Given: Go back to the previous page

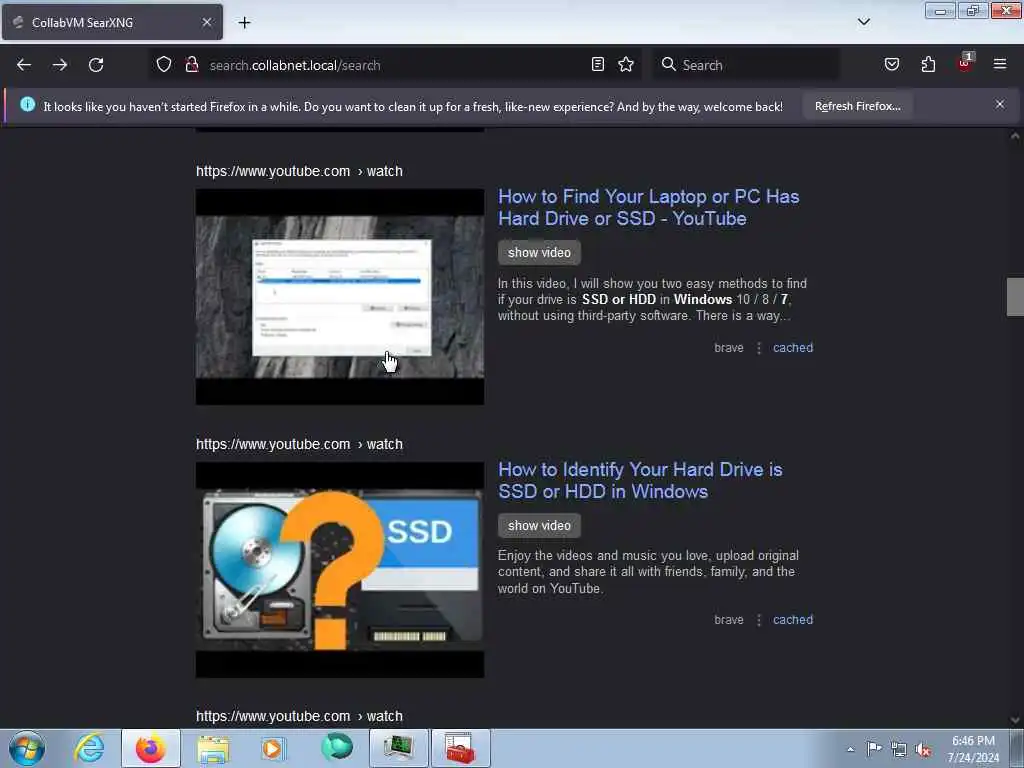Looking at the screenshot, I should 24,65.
